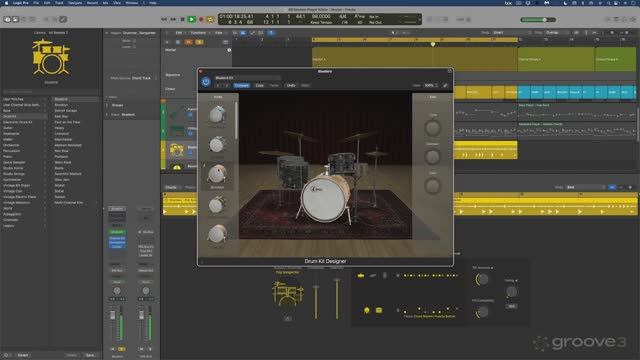Viewport: 640px width, 360px height.
Task: Toggle the Loop checkbox in Region inspector
Action: pyautogui.click(x=134, y=47)
